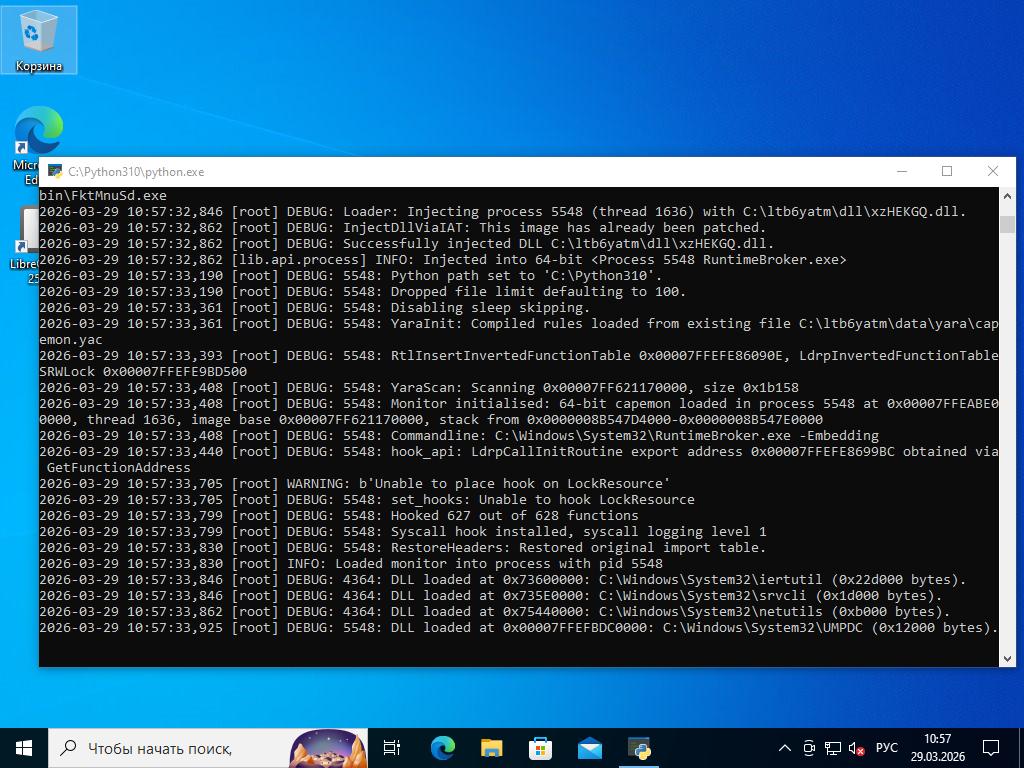Toggle the muted volume icon in system tray
Image resolution: width=1024 pixels, height=768 pixels.
[857, 748]
